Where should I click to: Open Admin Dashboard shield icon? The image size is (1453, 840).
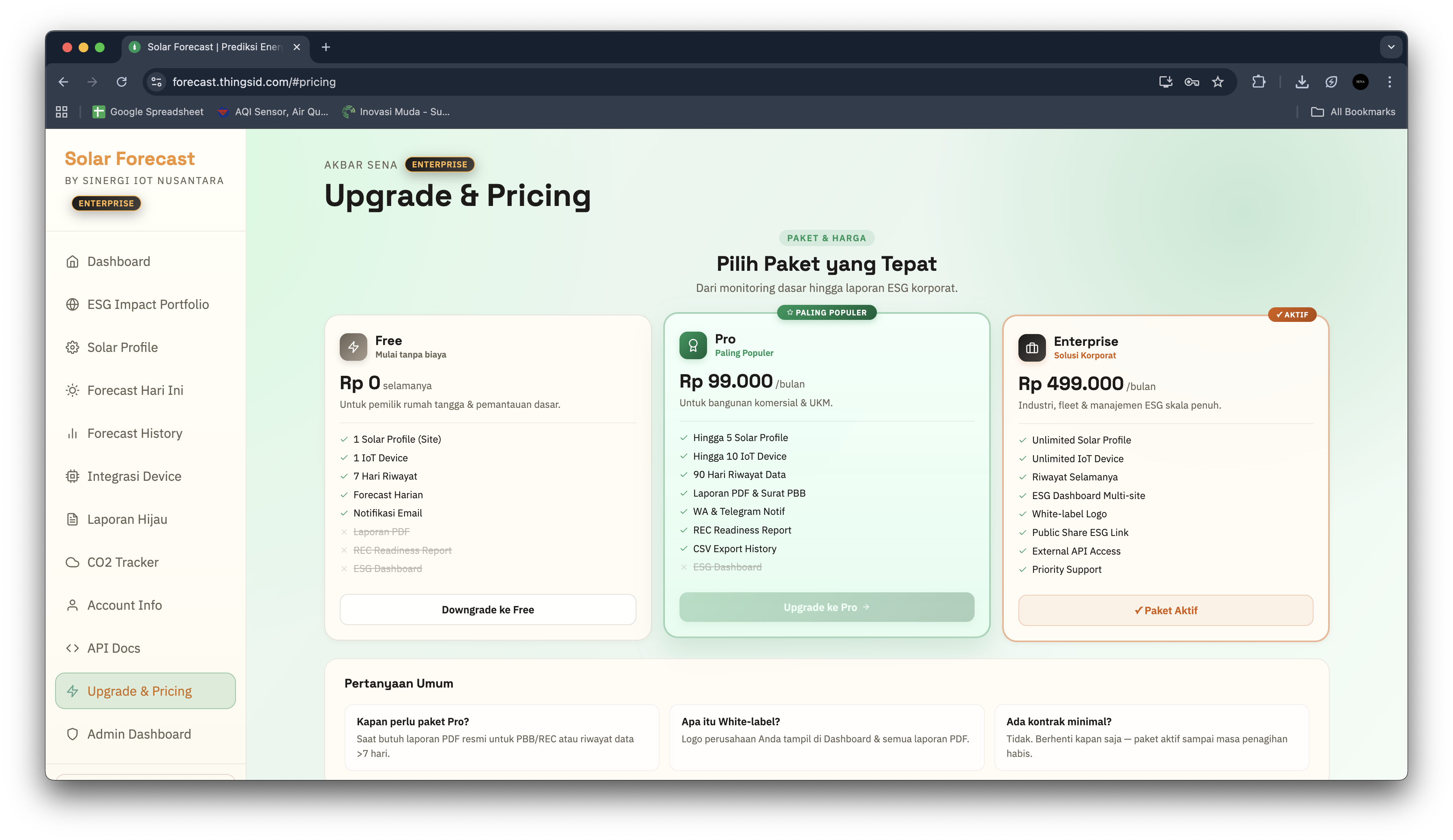click(x=73, y=733)
